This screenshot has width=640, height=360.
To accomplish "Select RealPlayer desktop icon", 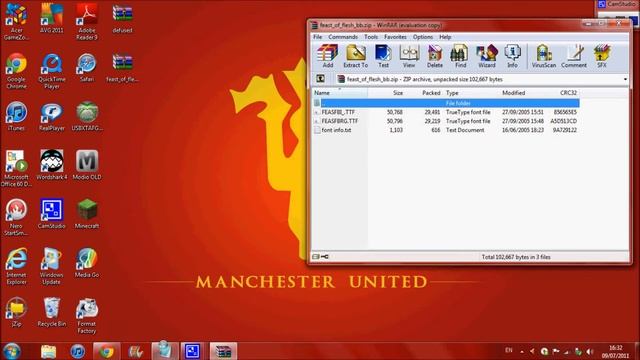I will pos(51,117).
